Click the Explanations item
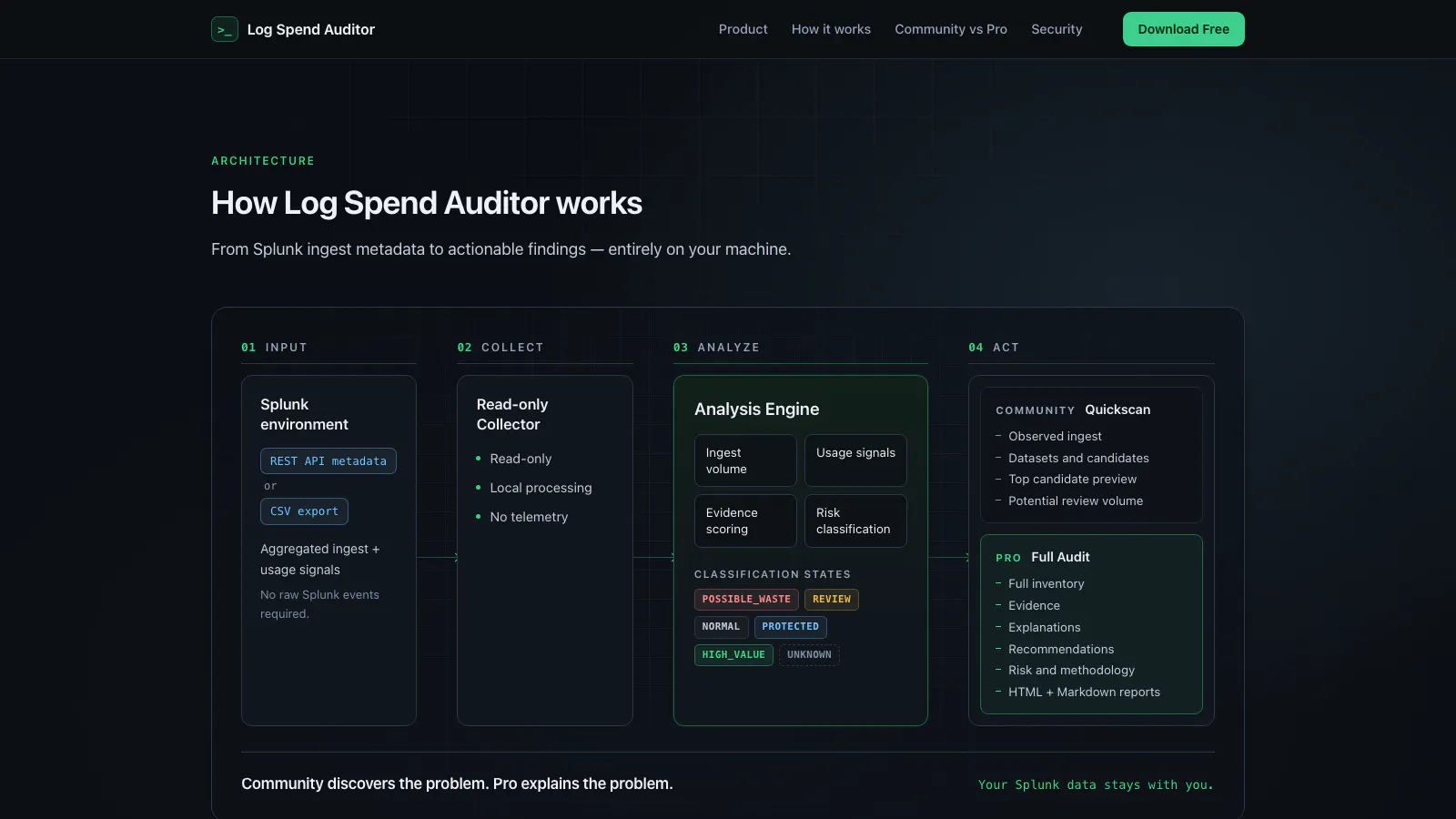 tap(1044, 627)
